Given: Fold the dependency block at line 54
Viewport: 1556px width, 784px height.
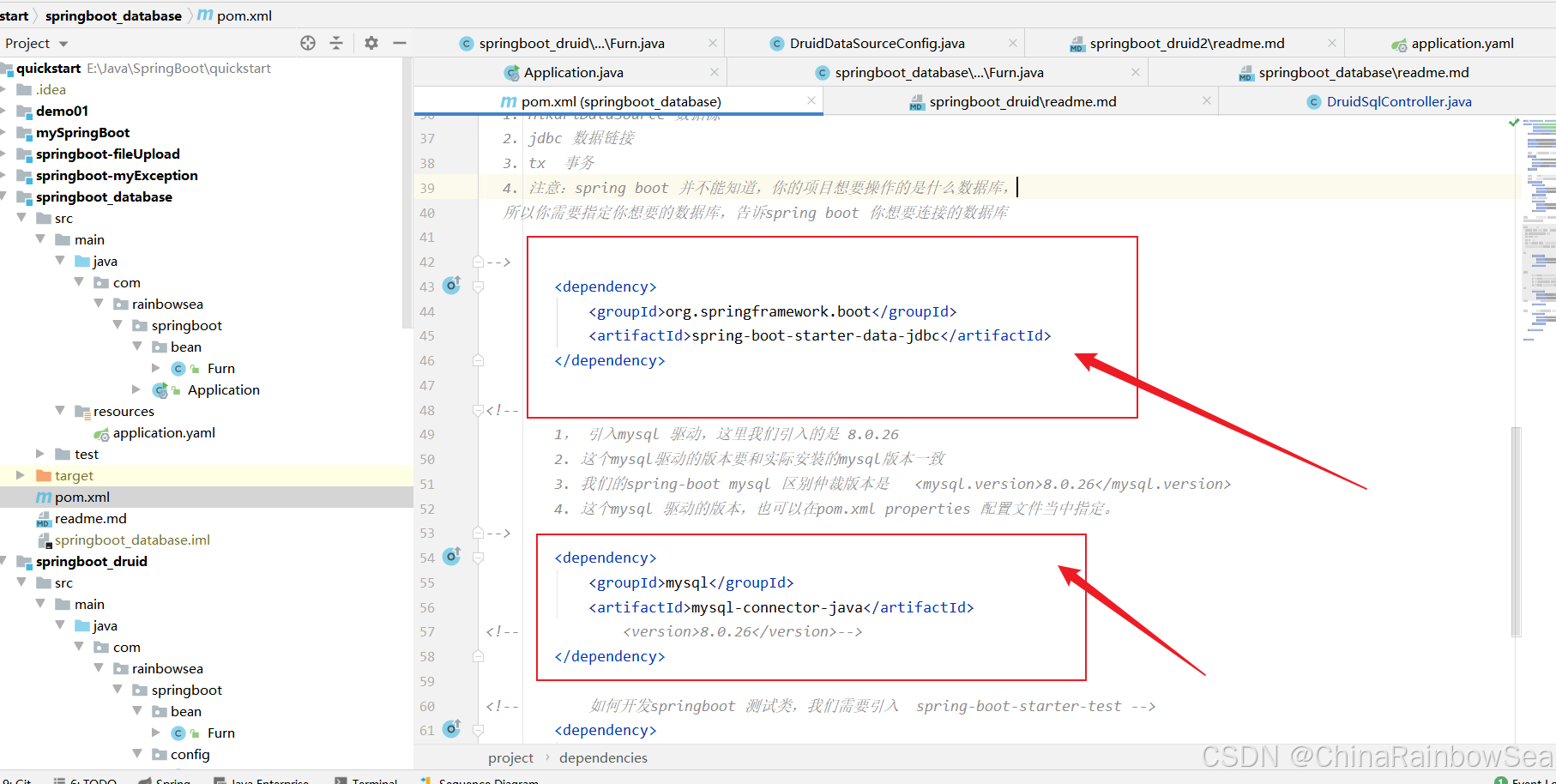Looking at the screenshot, I should 479,558.
